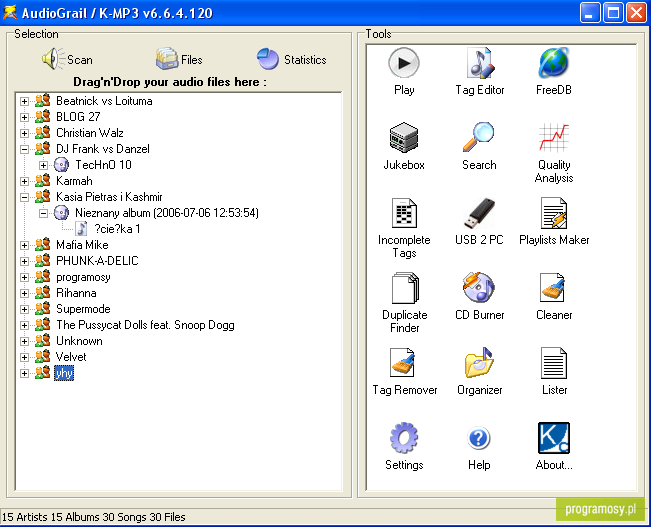Select the TecHnO 10 album label

click(x=103, y=165)
